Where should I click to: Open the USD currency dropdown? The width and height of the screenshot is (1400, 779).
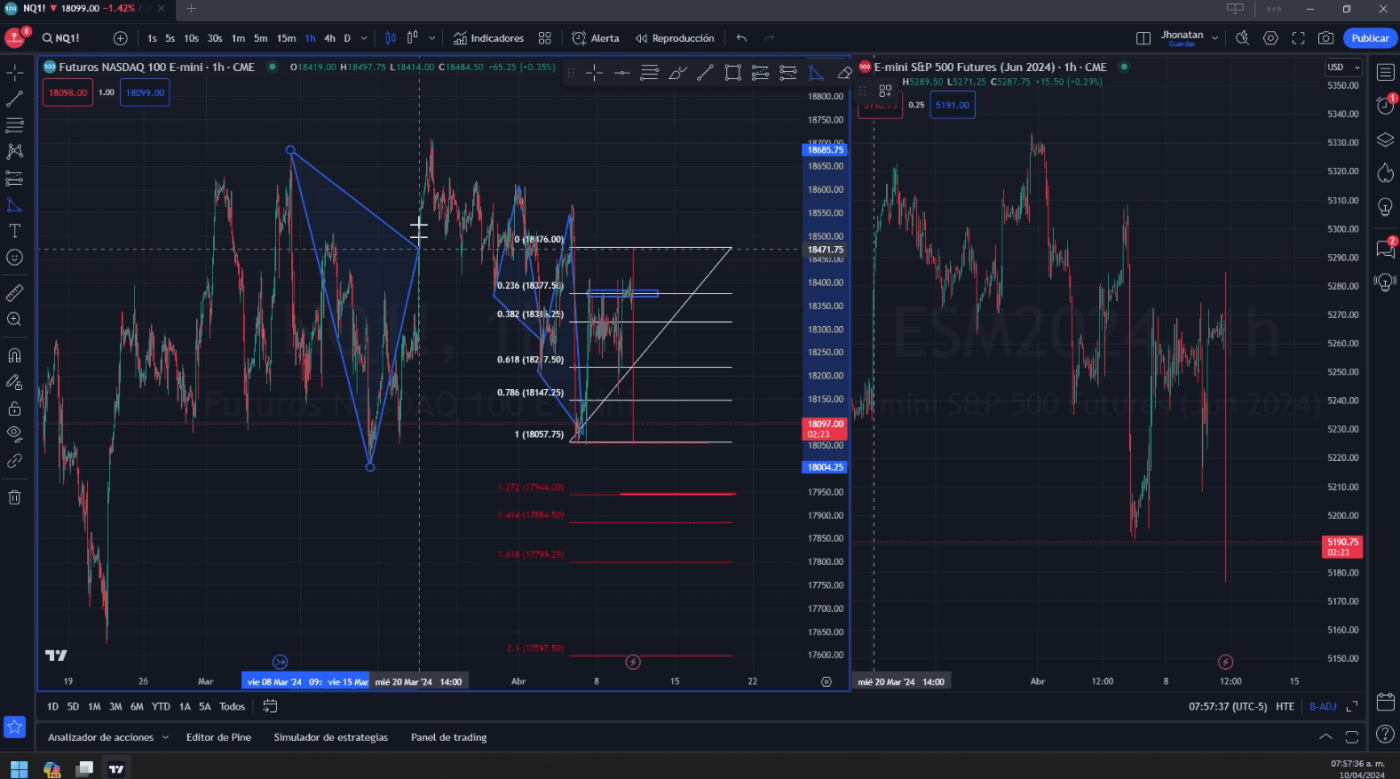(x=1343, y=67)
